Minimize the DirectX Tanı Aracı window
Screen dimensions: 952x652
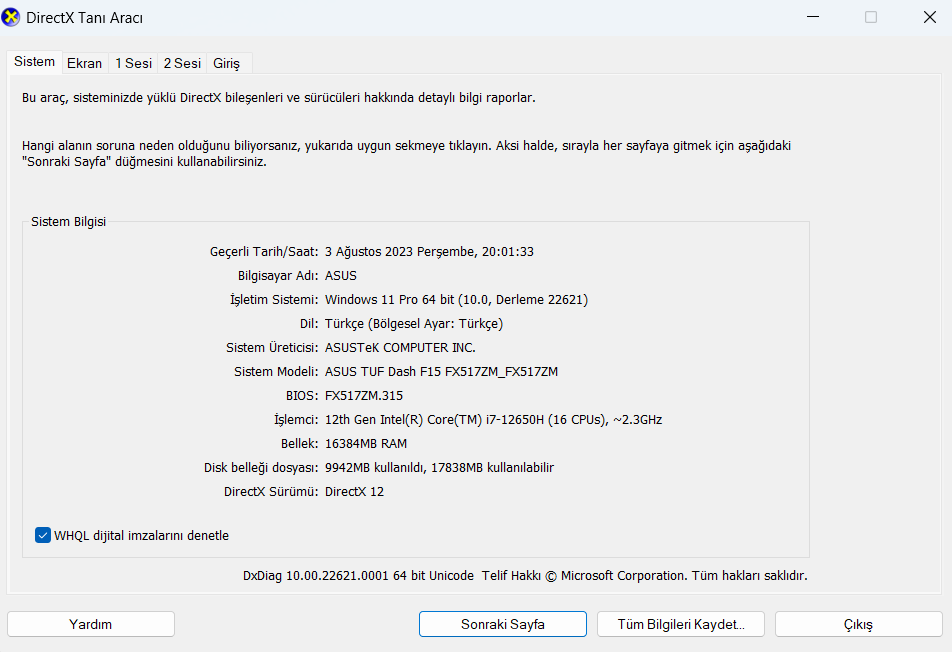click(813, 17)
